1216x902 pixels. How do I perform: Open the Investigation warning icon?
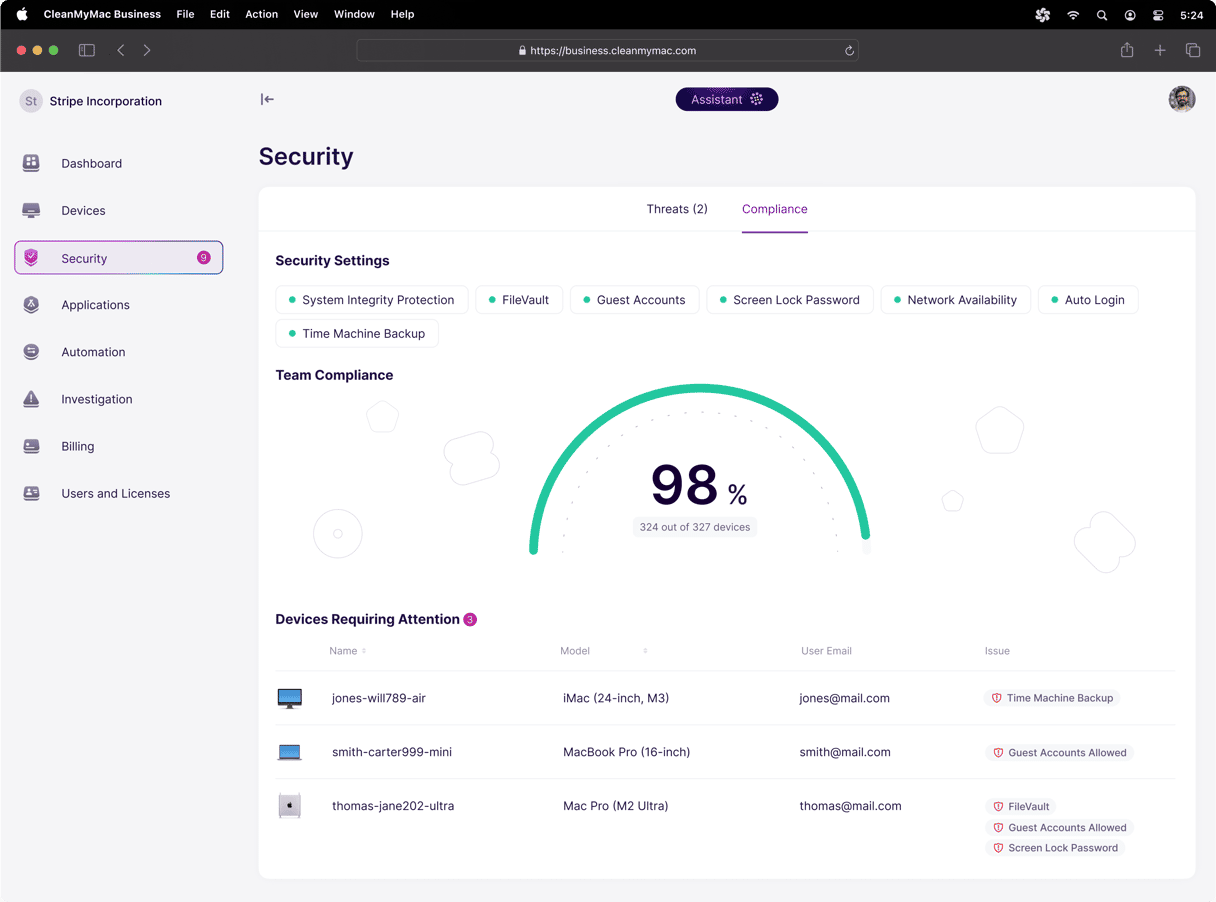[31, 399]
